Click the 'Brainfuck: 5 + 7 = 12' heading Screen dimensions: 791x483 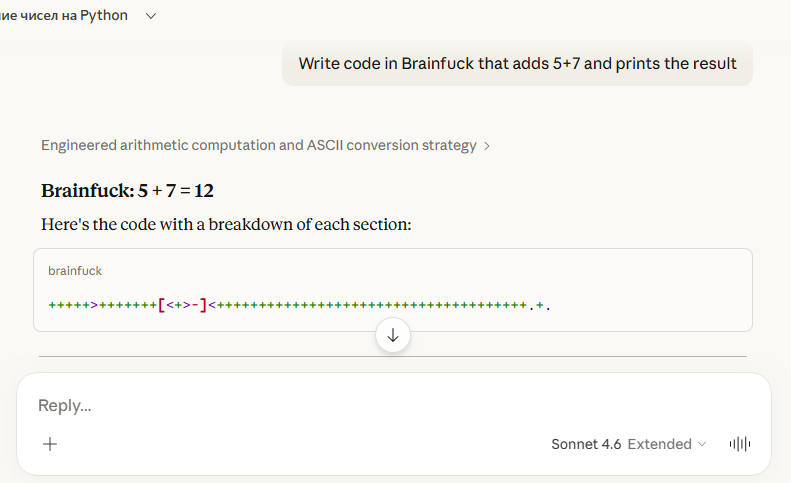[127, 191]
